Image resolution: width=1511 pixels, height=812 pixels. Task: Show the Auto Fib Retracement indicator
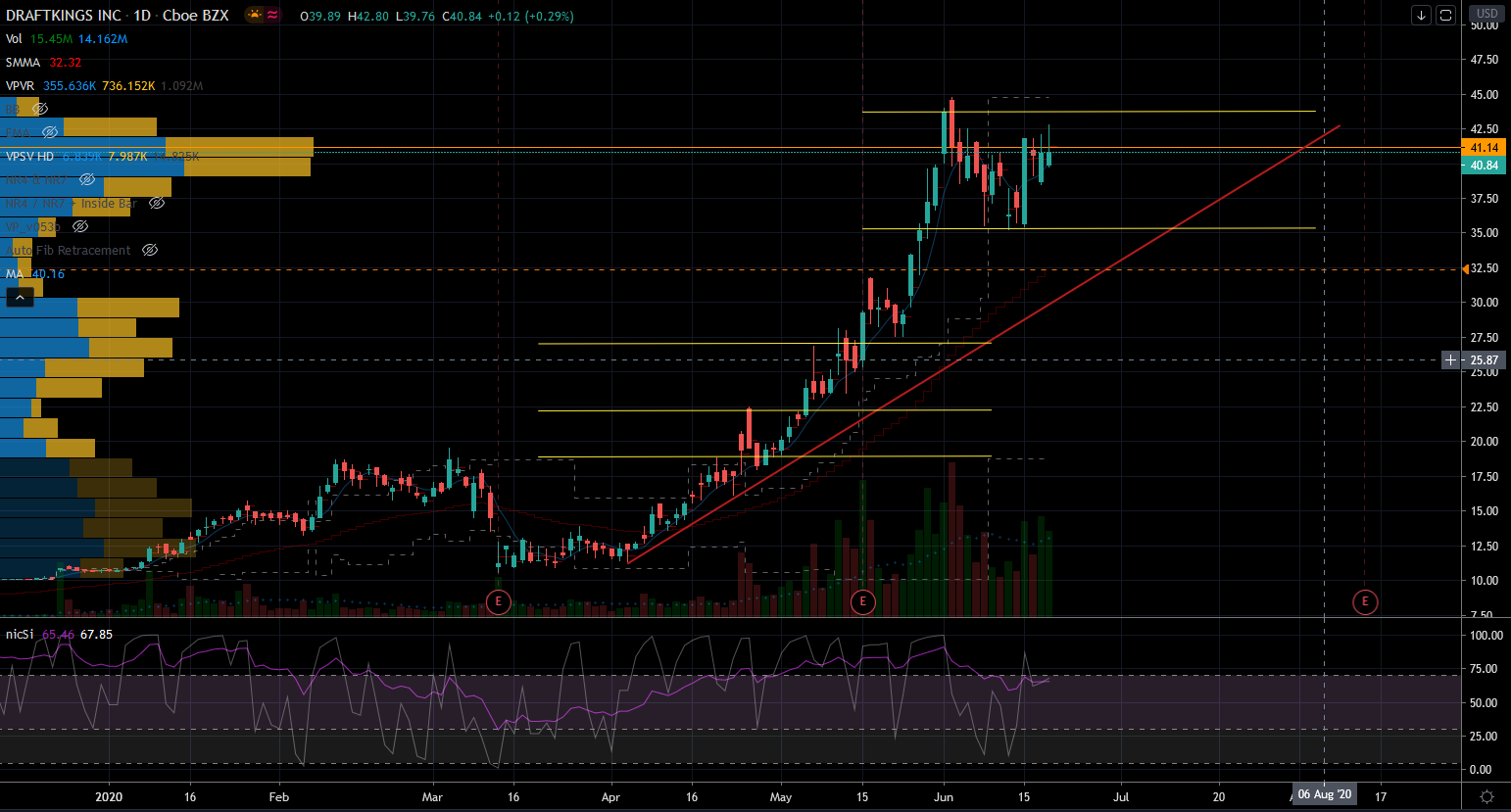coord(150,250)
